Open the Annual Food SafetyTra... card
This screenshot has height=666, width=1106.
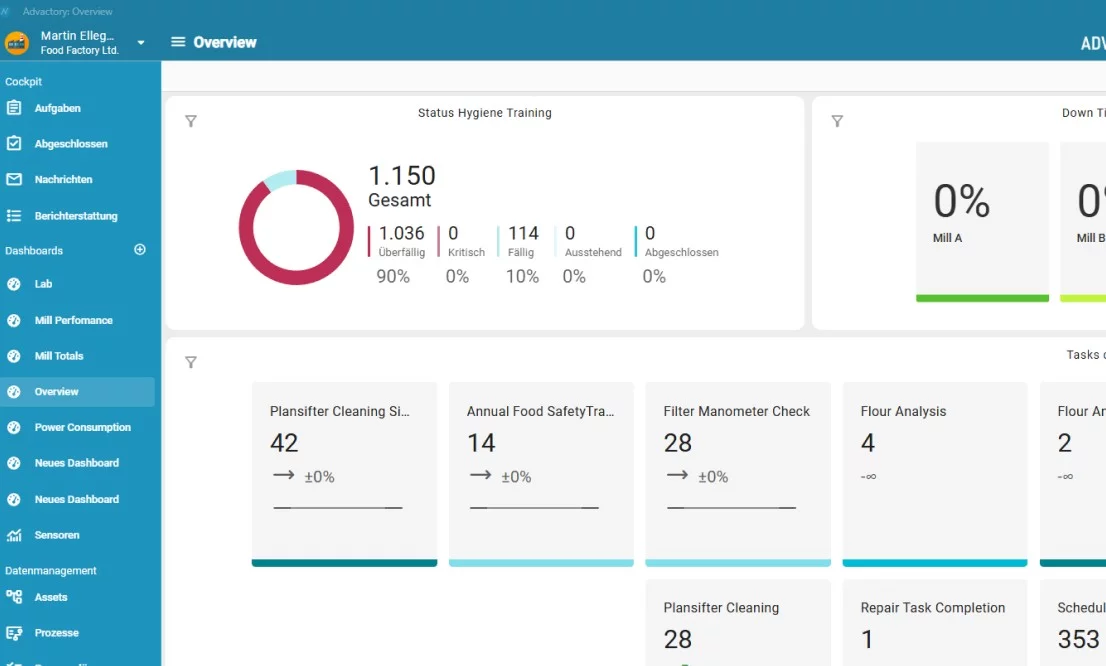pos(541,474)
